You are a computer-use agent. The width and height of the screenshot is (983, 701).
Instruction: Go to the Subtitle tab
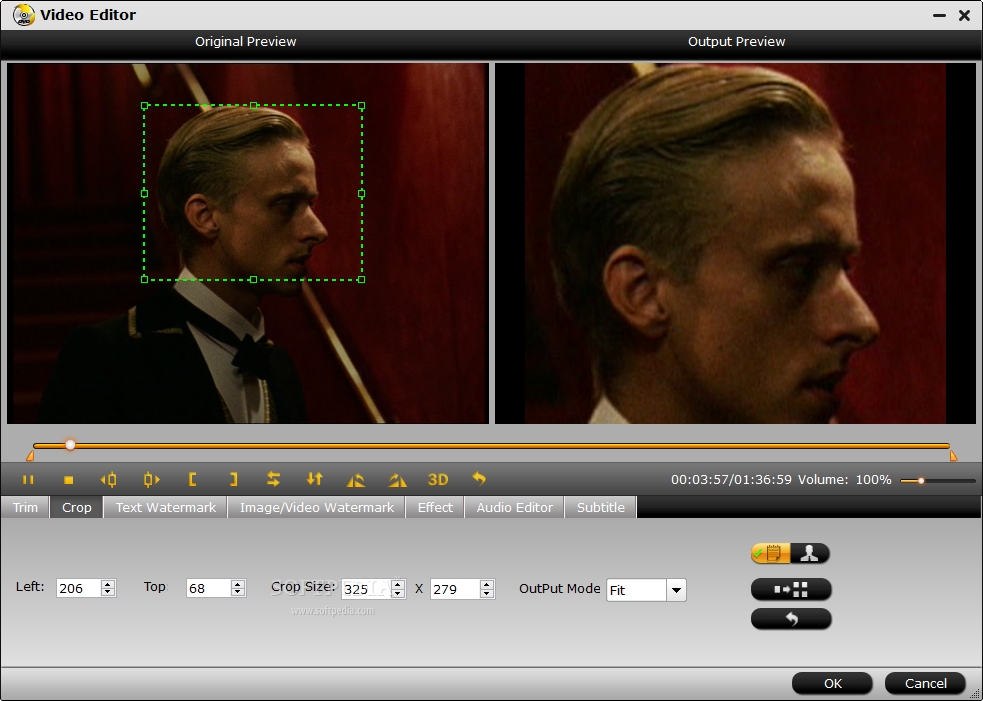pyautogui.click(x=601, y=507)
